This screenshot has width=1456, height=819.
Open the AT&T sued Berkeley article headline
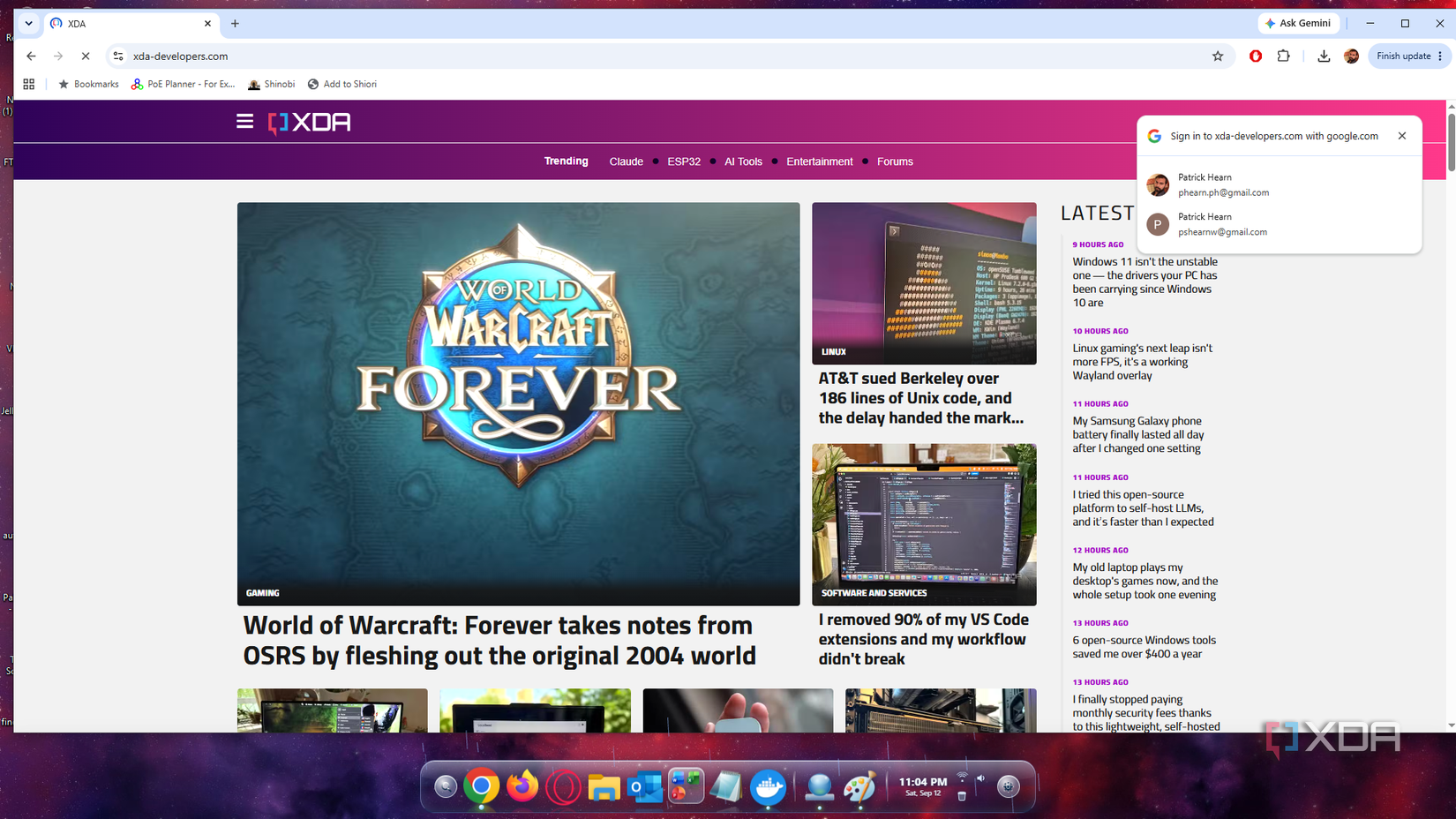[x=921, y=398]
